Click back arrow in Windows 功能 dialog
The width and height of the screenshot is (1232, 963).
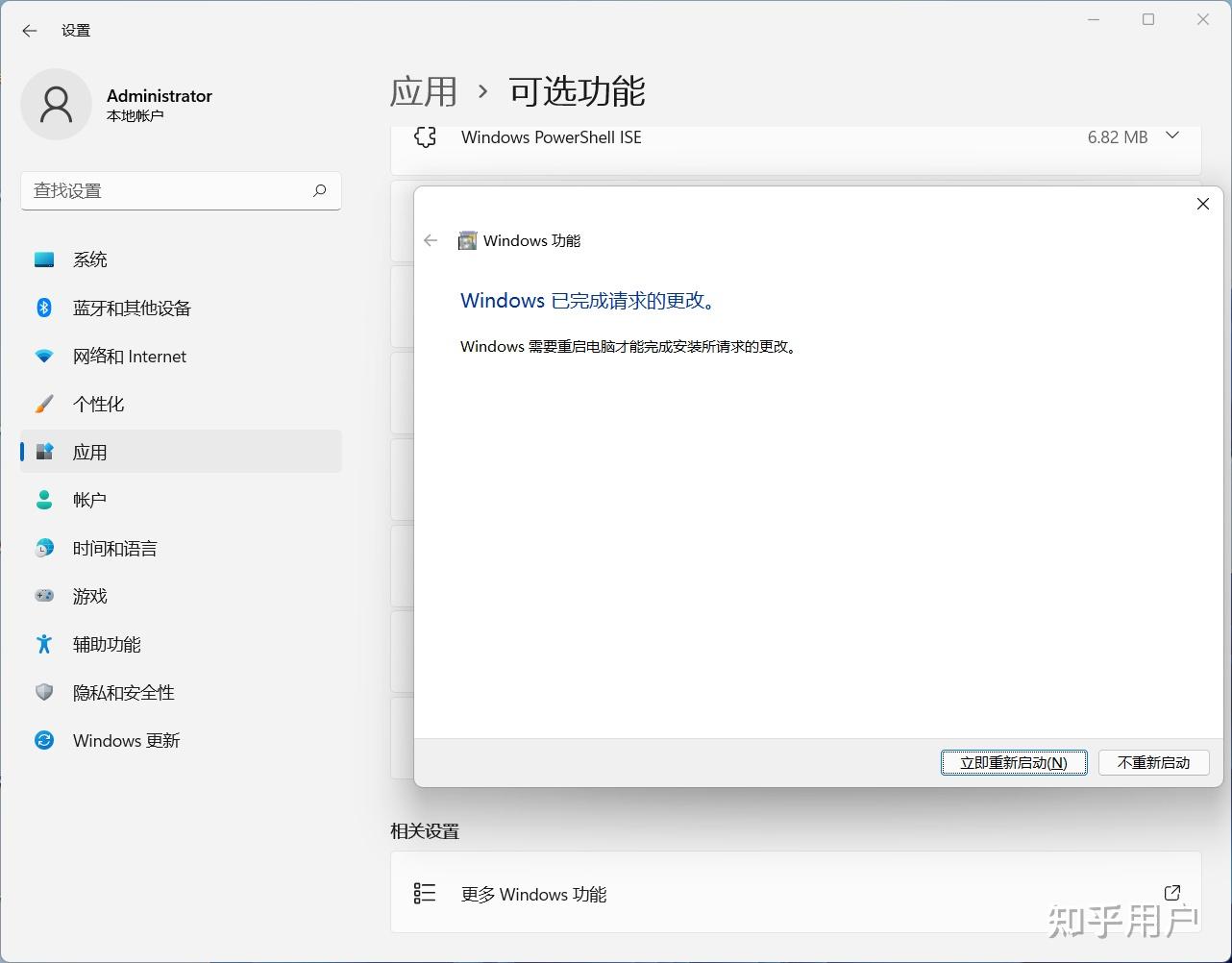pyautogui.click(x=431, y=240)
